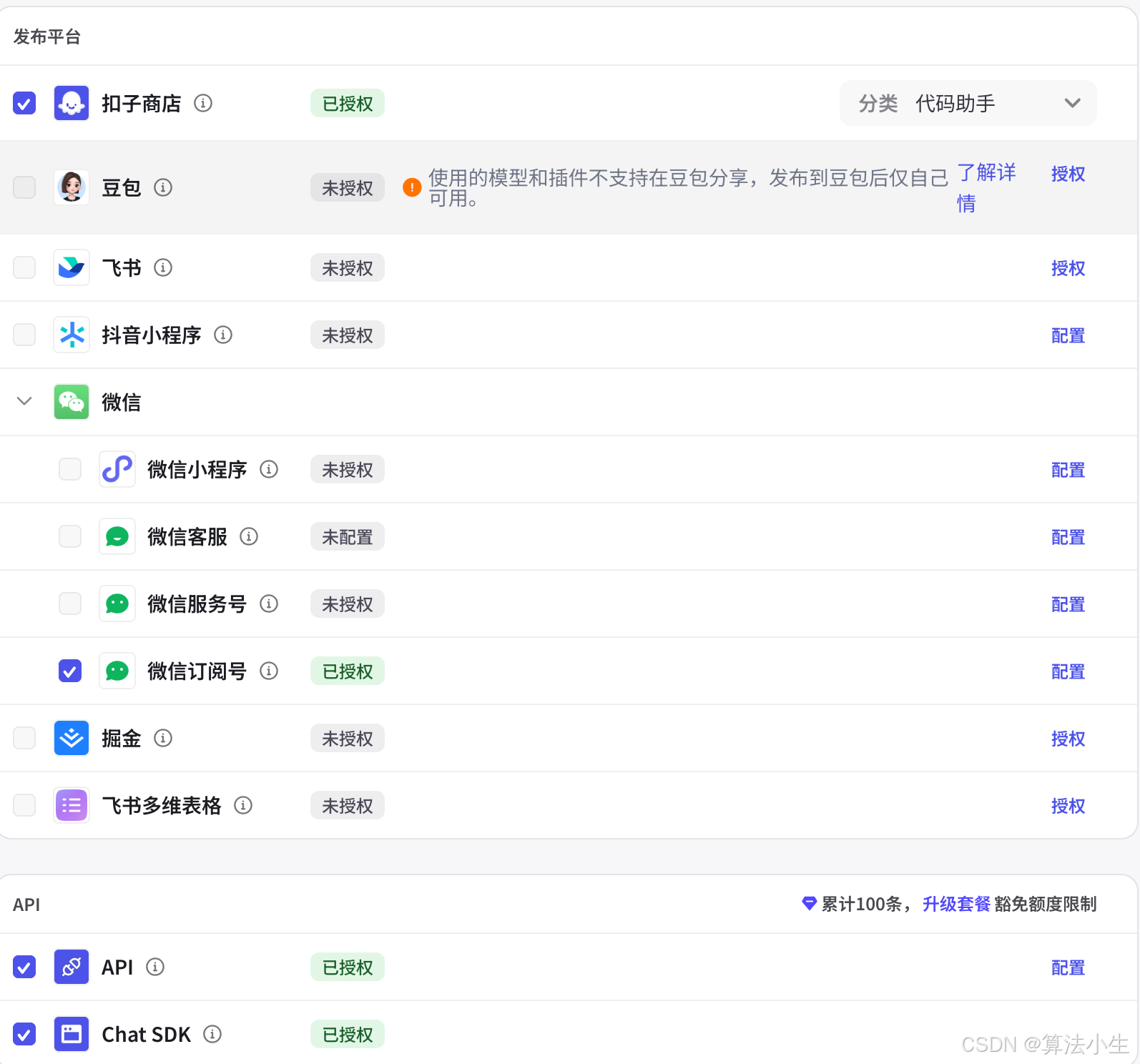Click the 微信服务号 logo icon
Viewport: 1140px width, 1064px height.
117,604
